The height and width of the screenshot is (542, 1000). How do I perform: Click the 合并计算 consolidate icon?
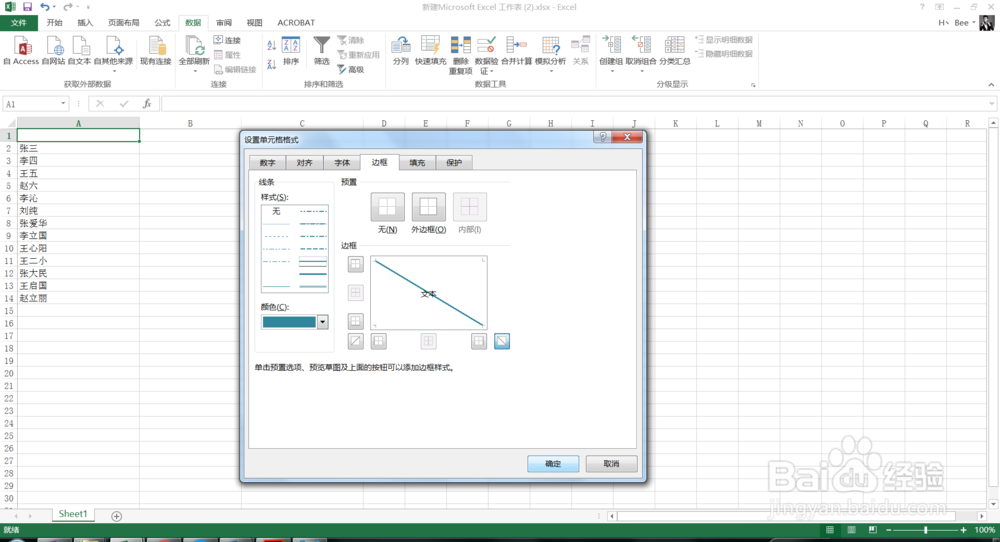pos(516,50)
